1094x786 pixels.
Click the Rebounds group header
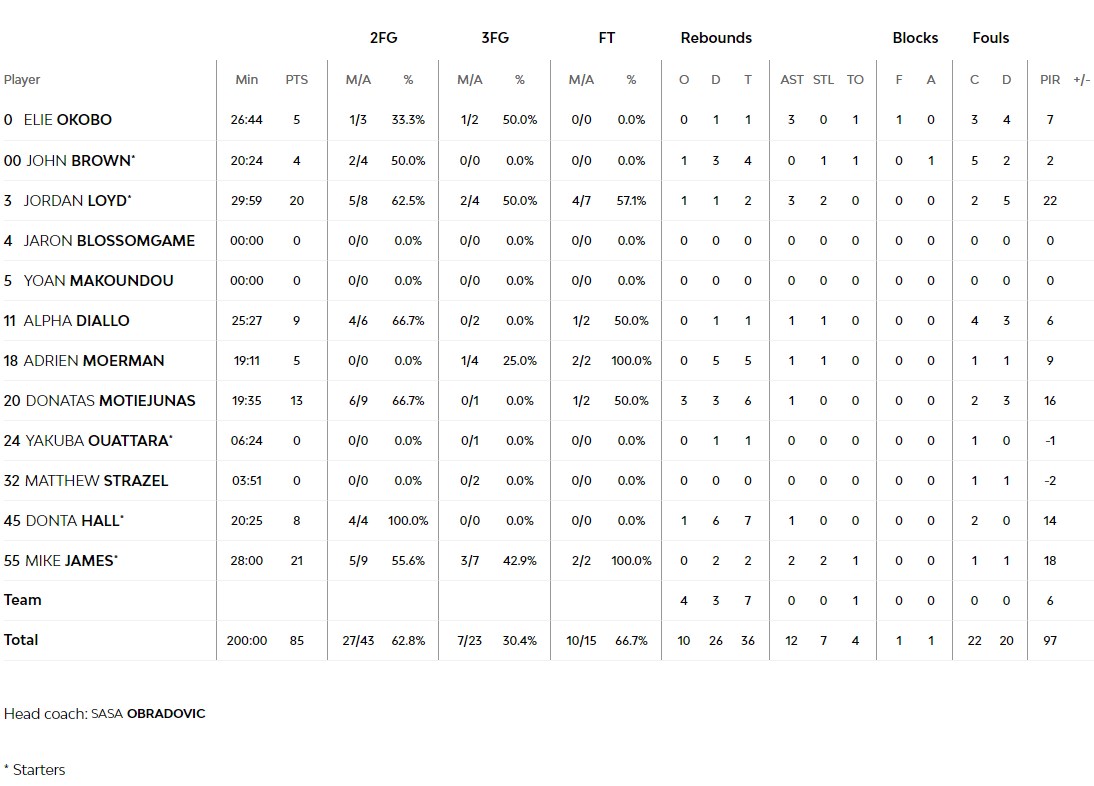coord(716,38)
